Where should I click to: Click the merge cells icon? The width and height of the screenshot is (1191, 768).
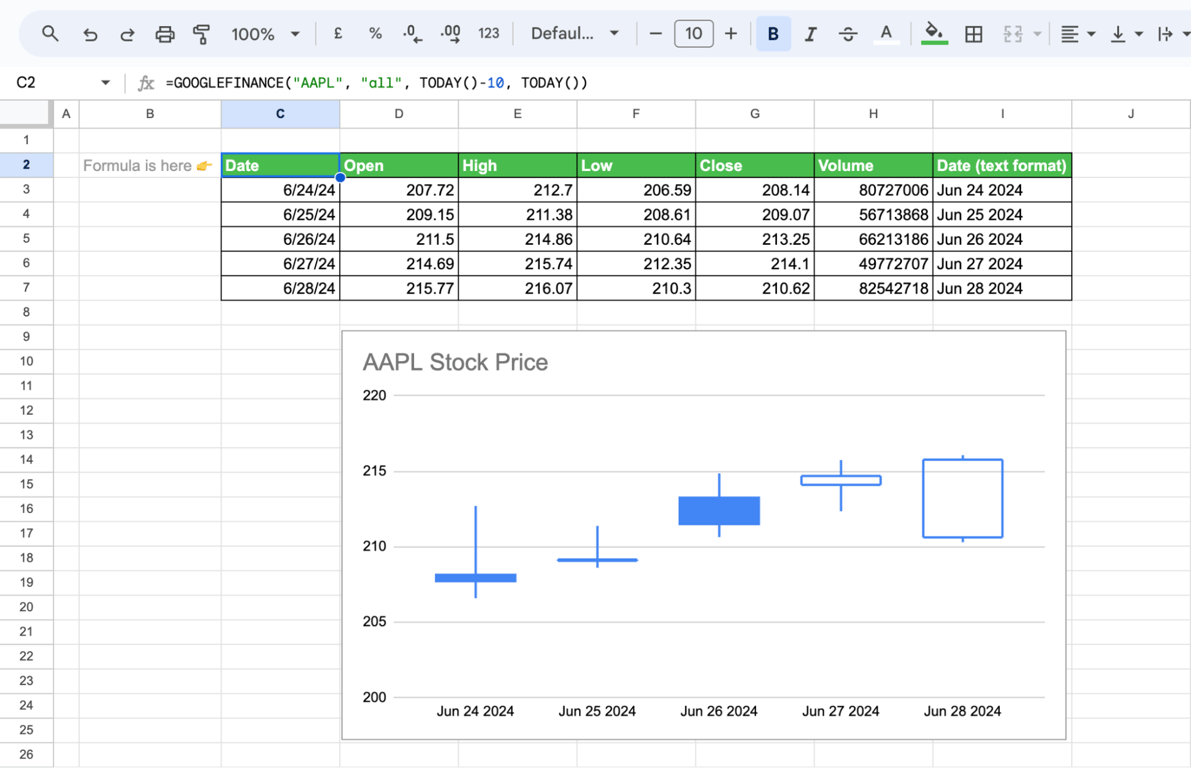(1013, 34)
